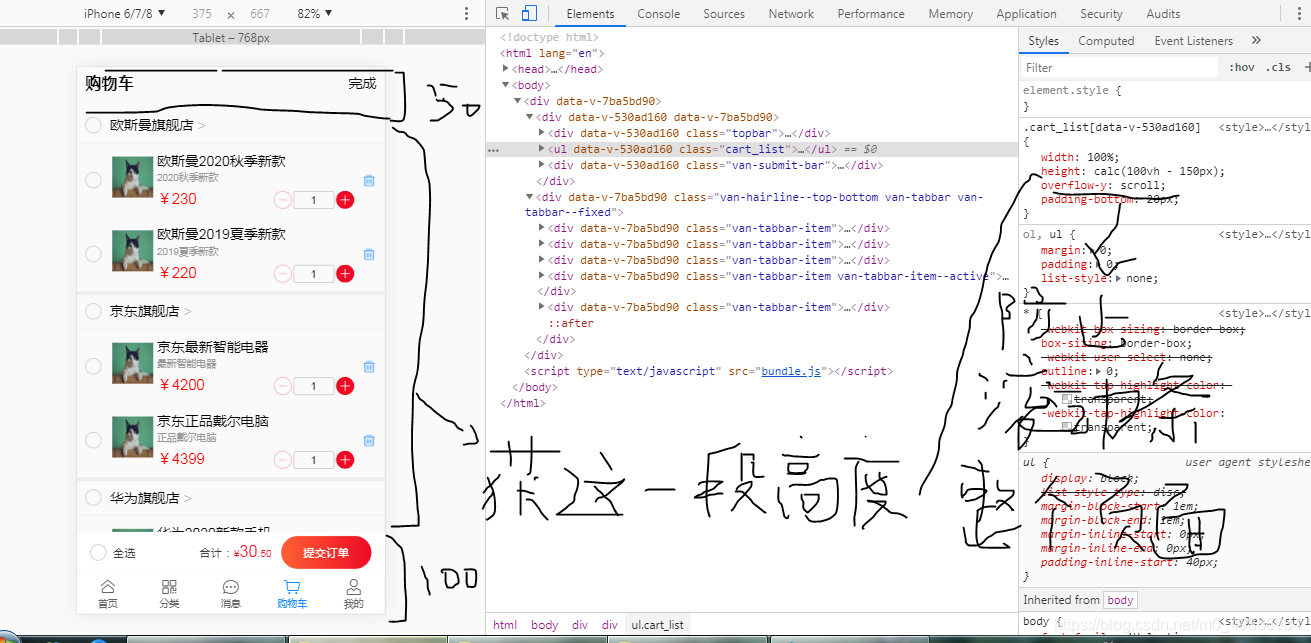Open the Performance tab
This screenshot has height=643, width=1311.
click(871, 14)
